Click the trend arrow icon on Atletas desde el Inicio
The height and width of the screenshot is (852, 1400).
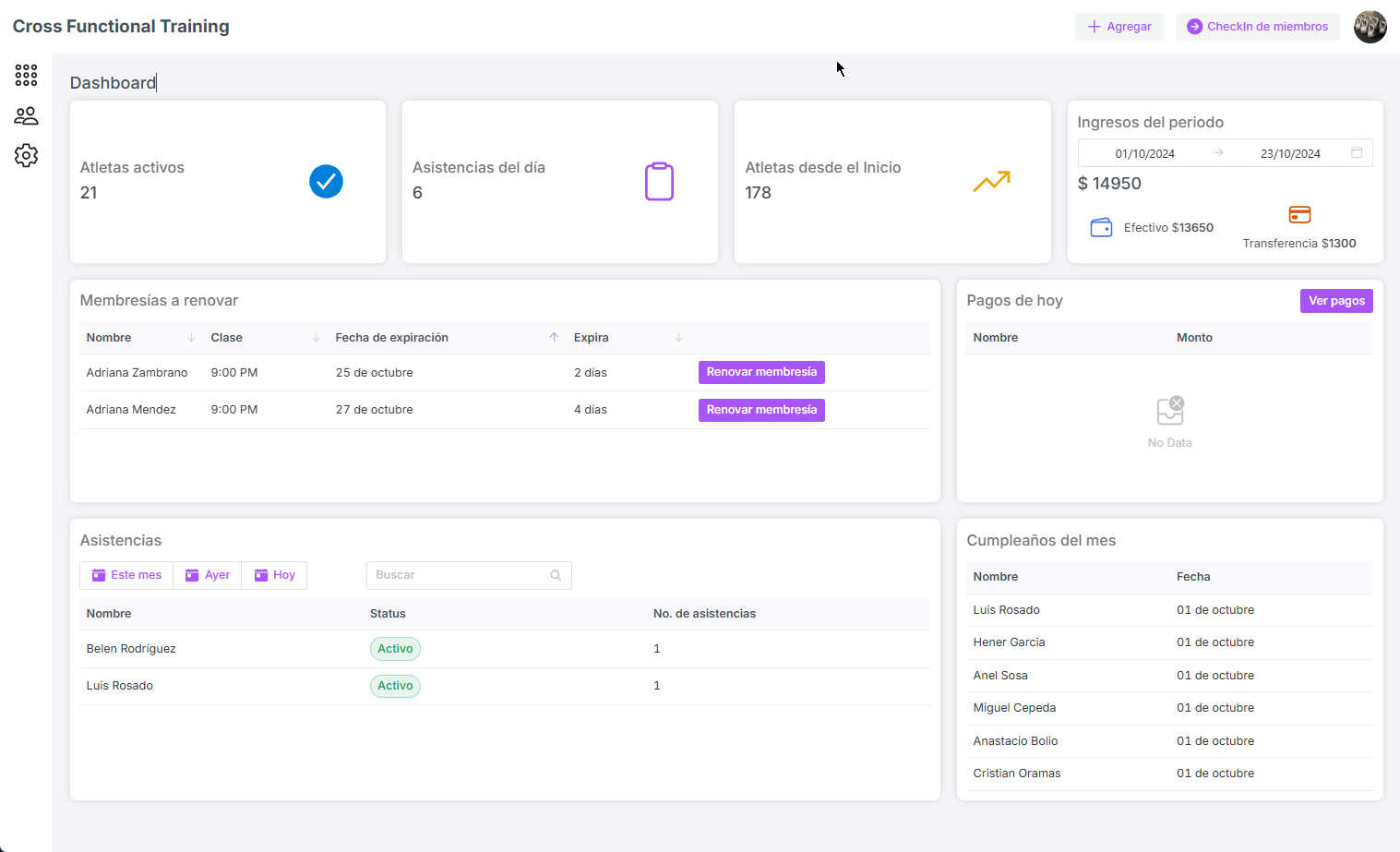click(x=990, y=181)
